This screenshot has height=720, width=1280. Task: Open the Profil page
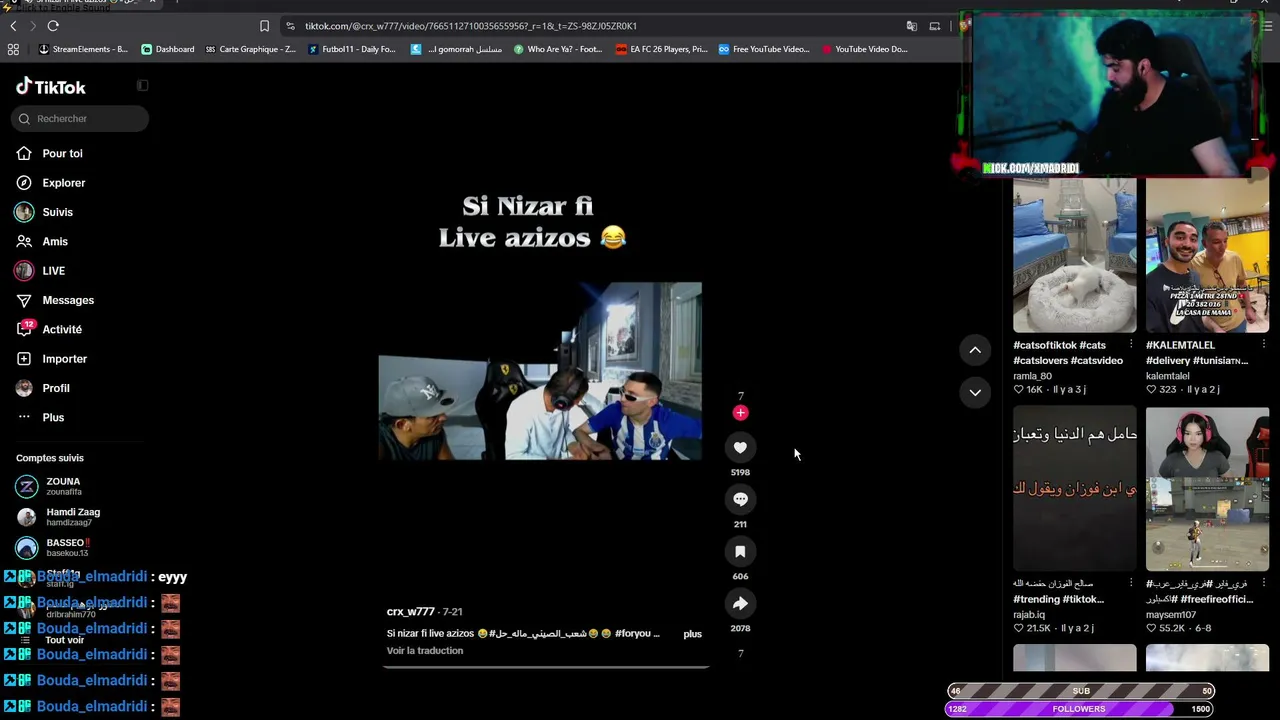pos(56,388)
